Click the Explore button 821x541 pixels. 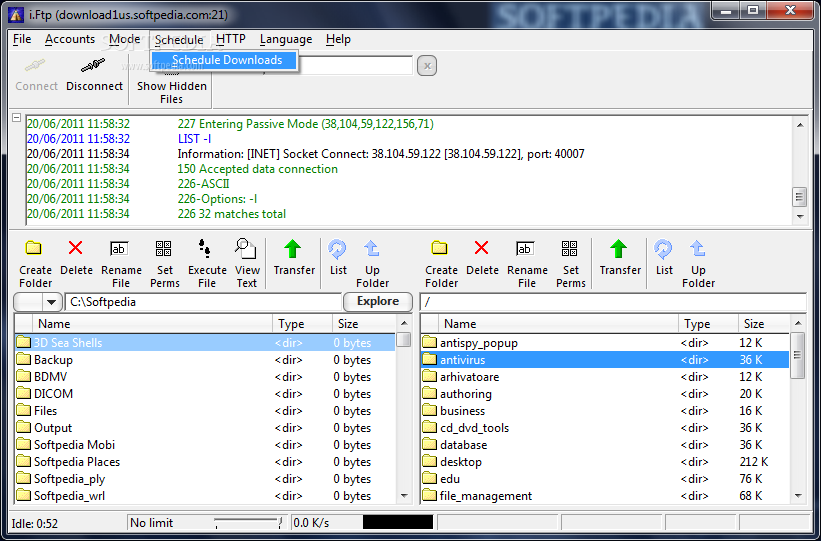pyautogui.click(x=378, y=301)
